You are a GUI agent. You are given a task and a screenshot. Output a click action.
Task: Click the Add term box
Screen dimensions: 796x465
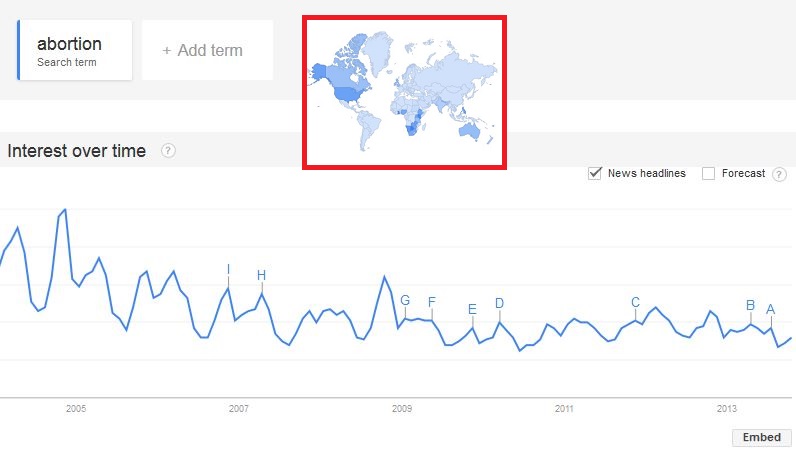pyautogui.click(x=208, y=50)
